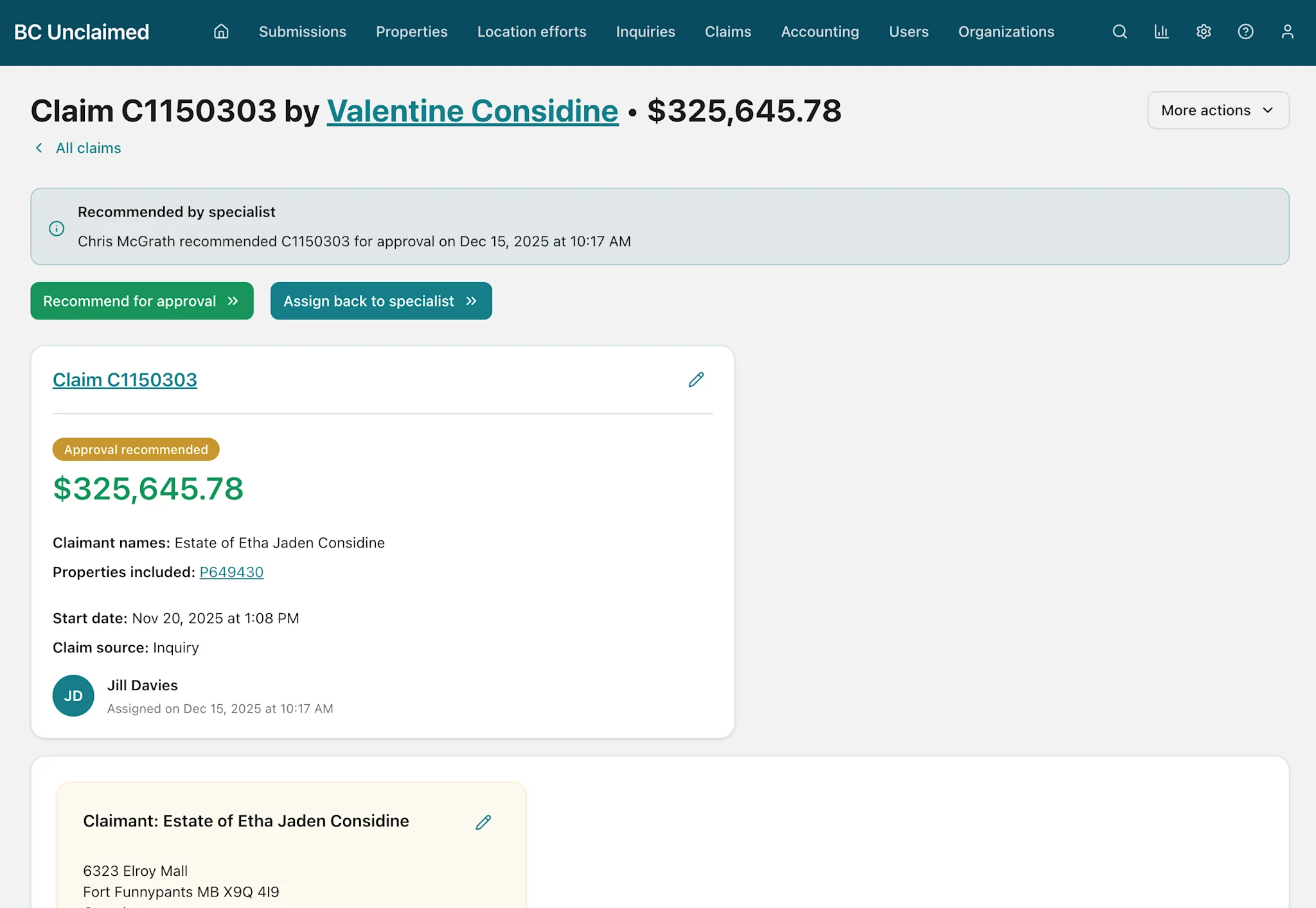
Task: Edit Claim C1150303 card with pencil icon
Action: (696, 380)
